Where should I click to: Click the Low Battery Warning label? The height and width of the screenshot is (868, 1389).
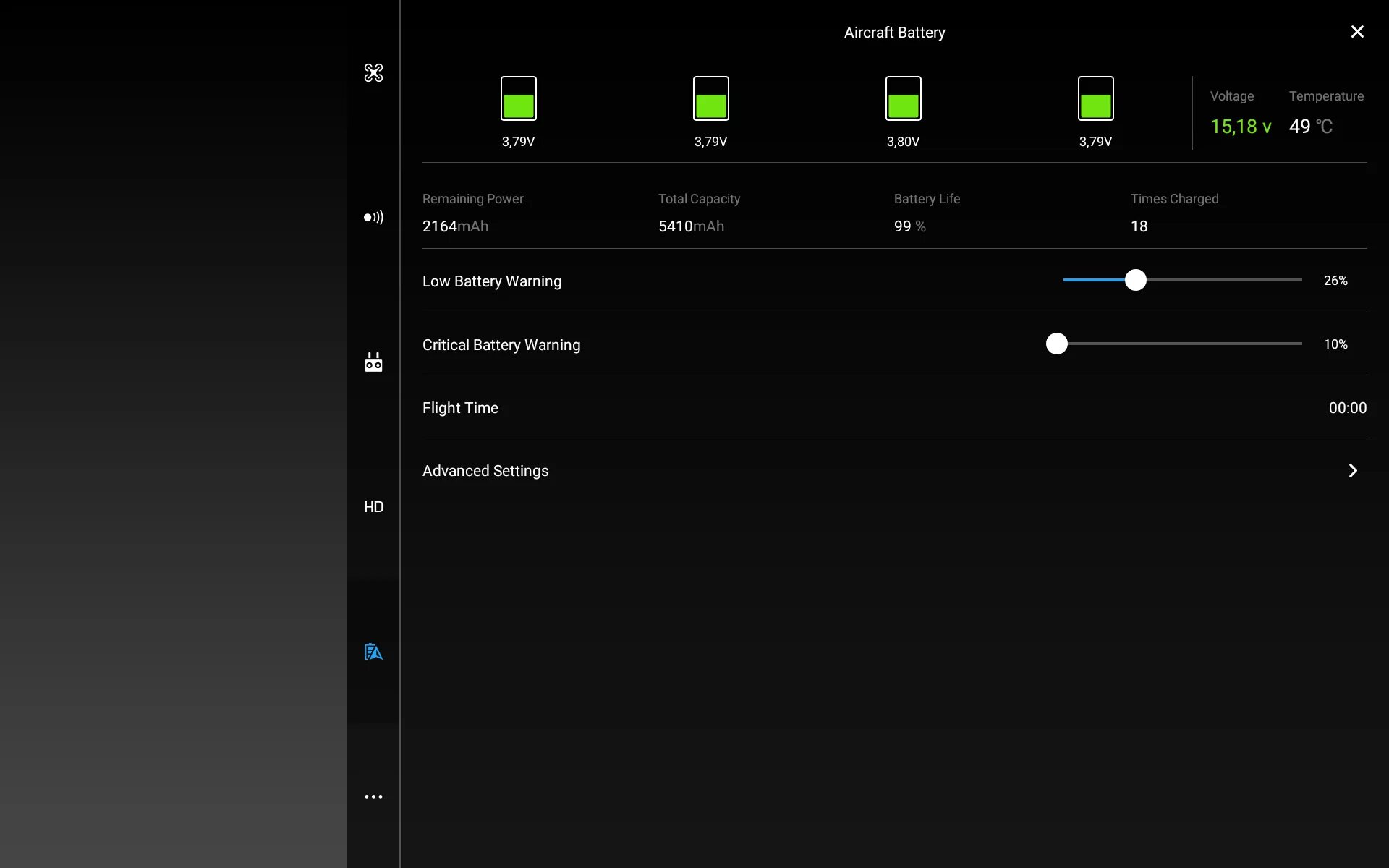click(492, 281)
